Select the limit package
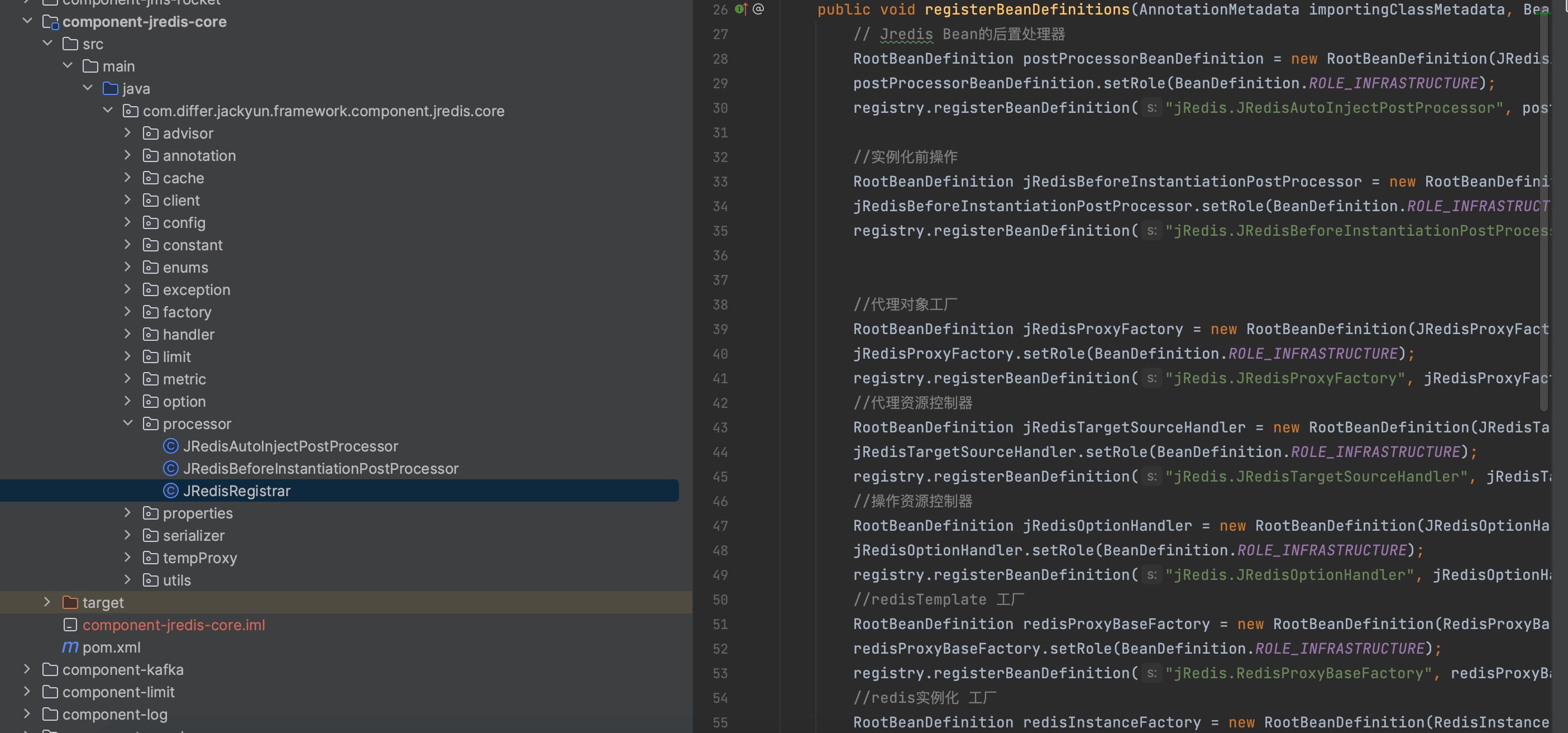This screenshot has width=1568, height=733. click(x=176, y=358)
